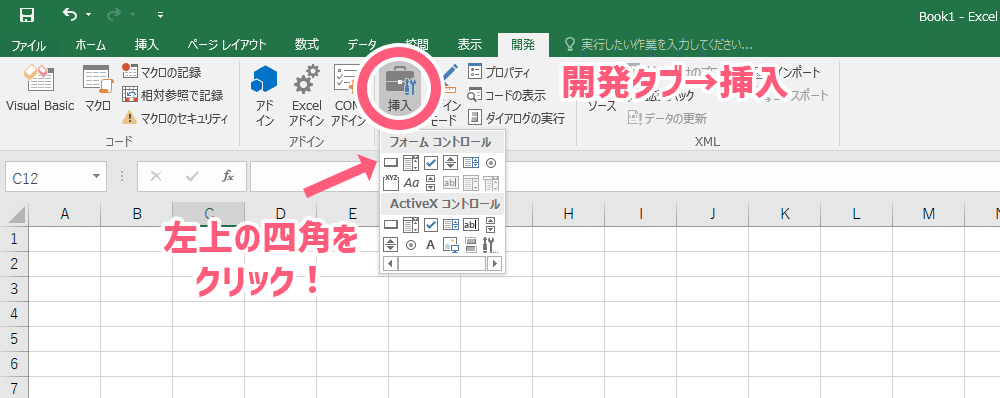This screenshot has height=398, width=1000.
Task: Select the Form Control Scroll Bar icon
Action: (430, 183)
